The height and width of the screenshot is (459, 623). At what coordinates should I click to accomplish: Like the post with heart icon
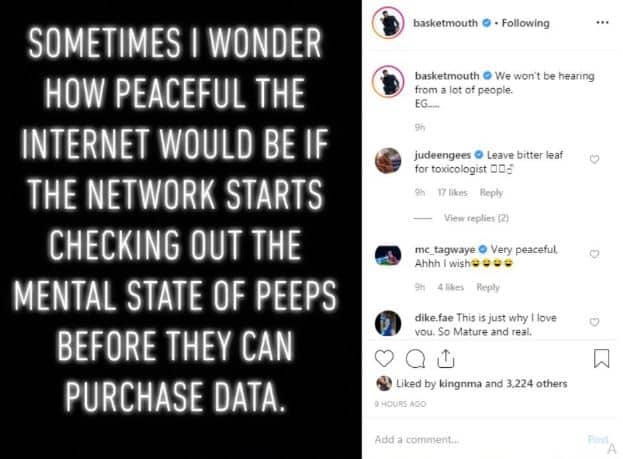(384, 357)
